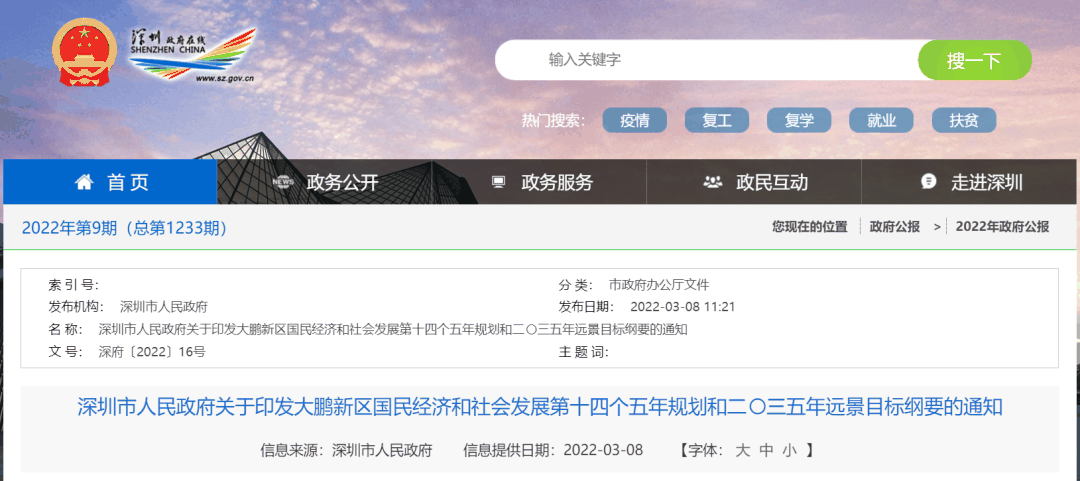The width and height of the screenshot is (1080, 481).
Task: Click the monitor icon beside 政务服务
Action: [x=499, y=182]
